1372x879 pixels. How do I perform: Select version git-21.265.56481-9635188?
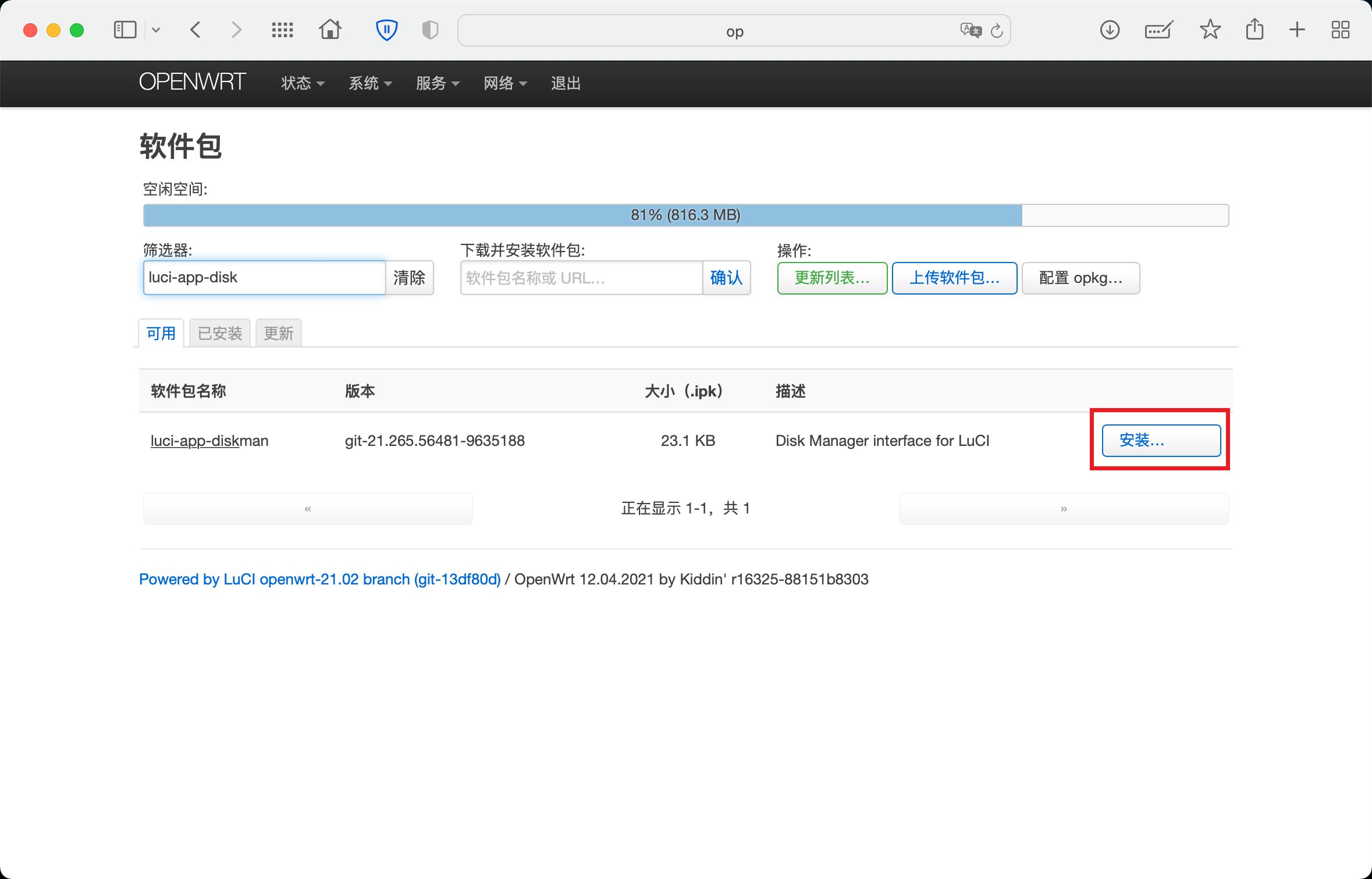pos(435,441)
